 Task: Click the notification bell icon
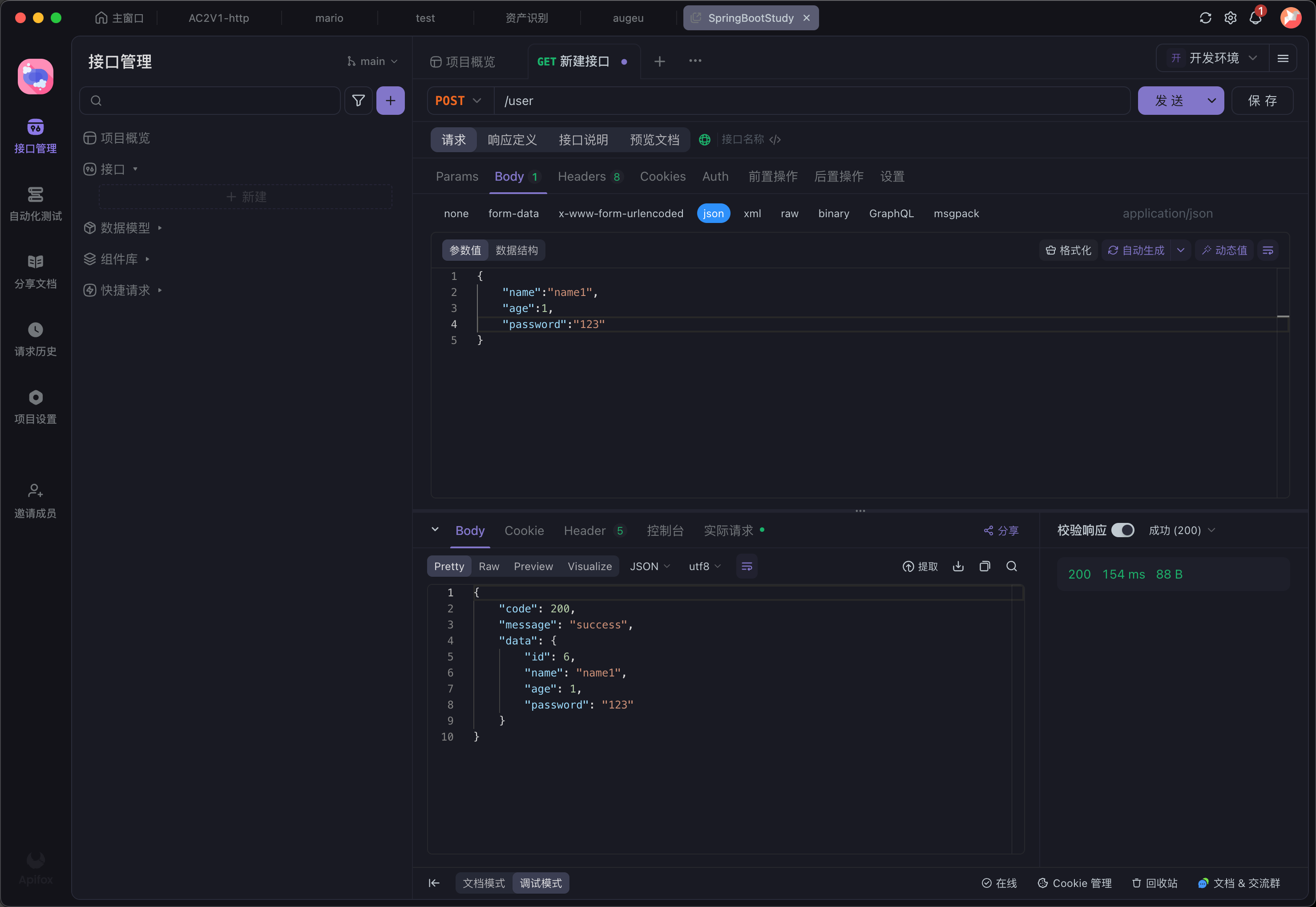click(x=1255, y=18)
